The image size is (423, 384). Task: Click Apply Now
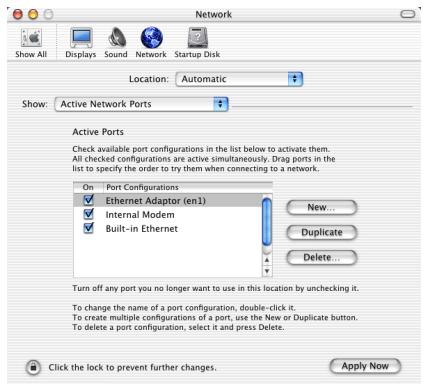[365, 366]
